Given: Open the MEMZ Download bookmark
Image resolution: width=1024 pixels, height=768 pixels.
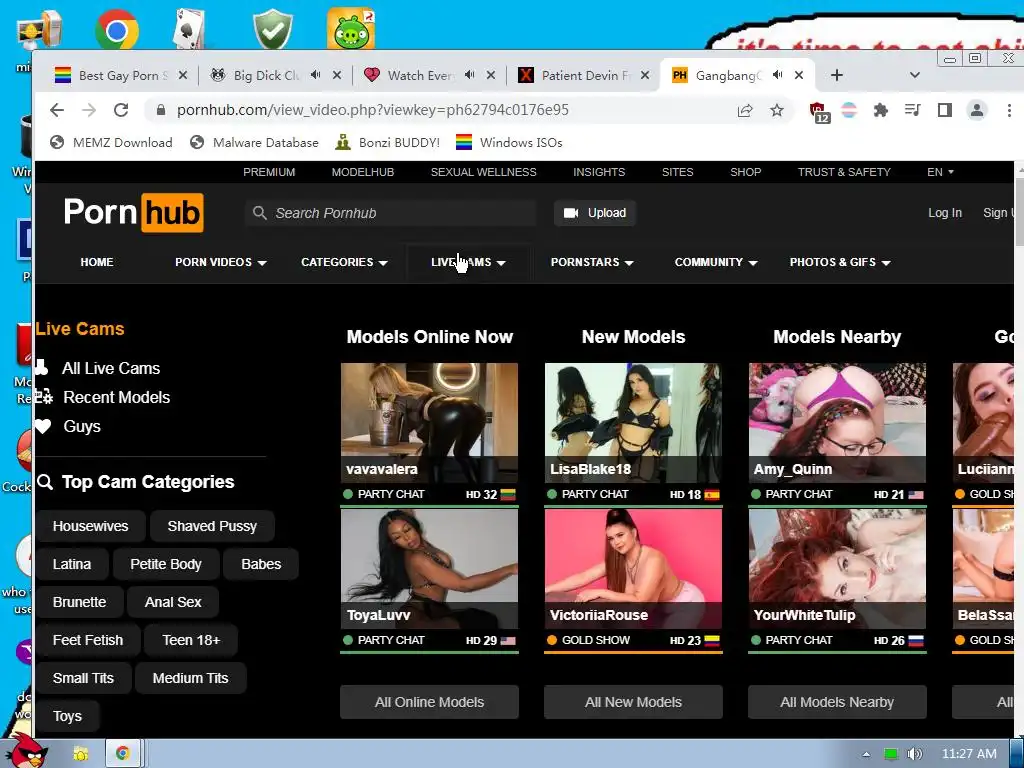Looking at the screenshot, I should point(112,142).
